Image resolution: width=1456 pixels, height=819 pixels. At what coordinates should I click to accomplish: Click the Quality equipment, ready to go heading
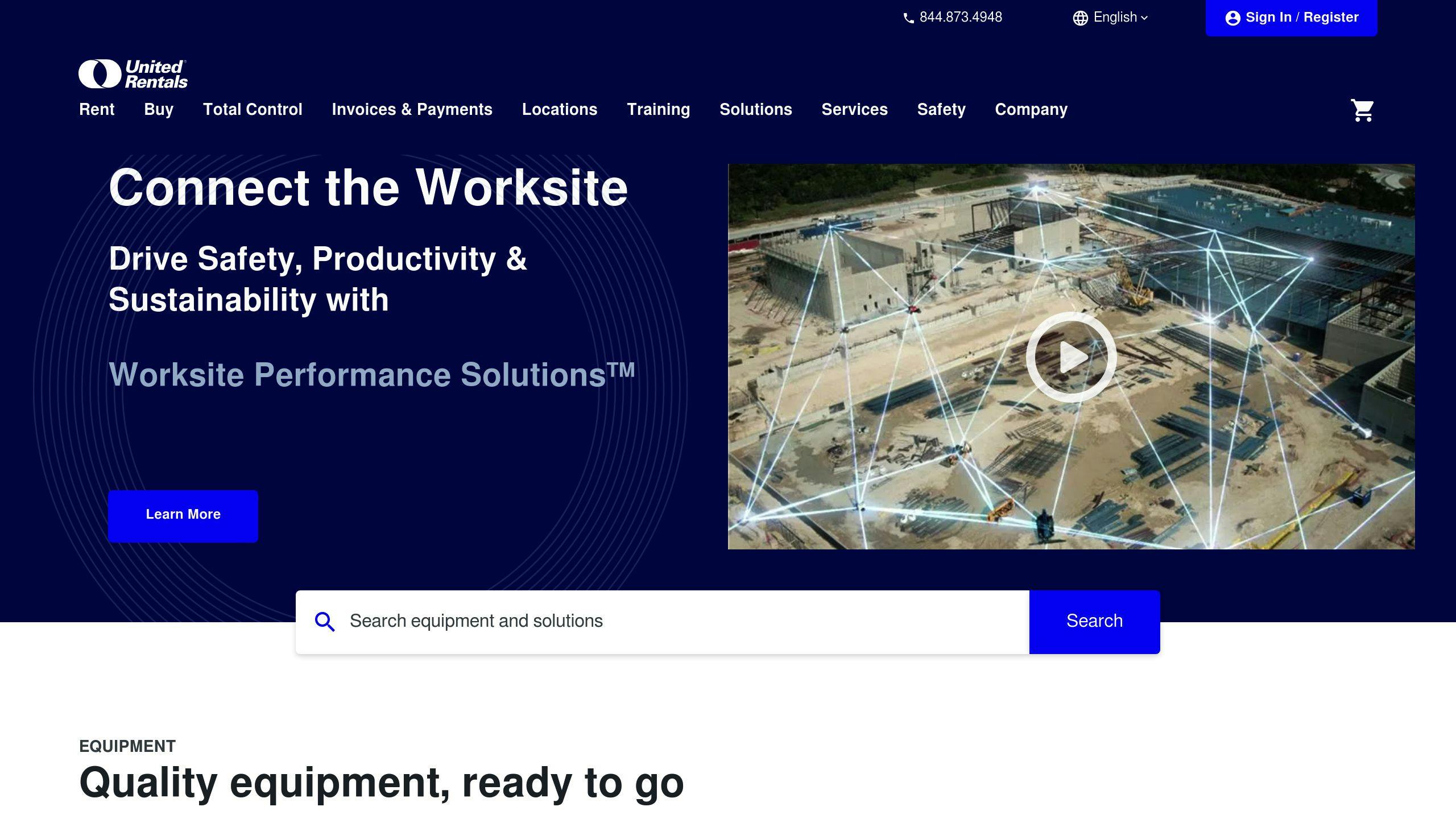tap(381, 783)
